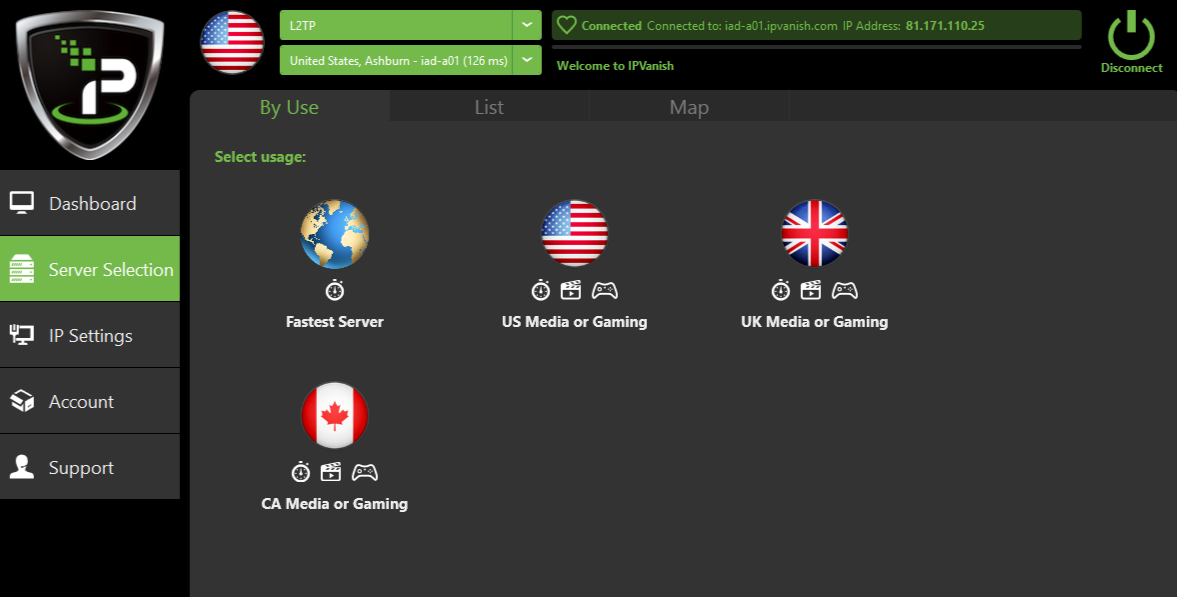Select the Fastest Server label
Viewport: 1177px width, 597px height.
point(335,321)
